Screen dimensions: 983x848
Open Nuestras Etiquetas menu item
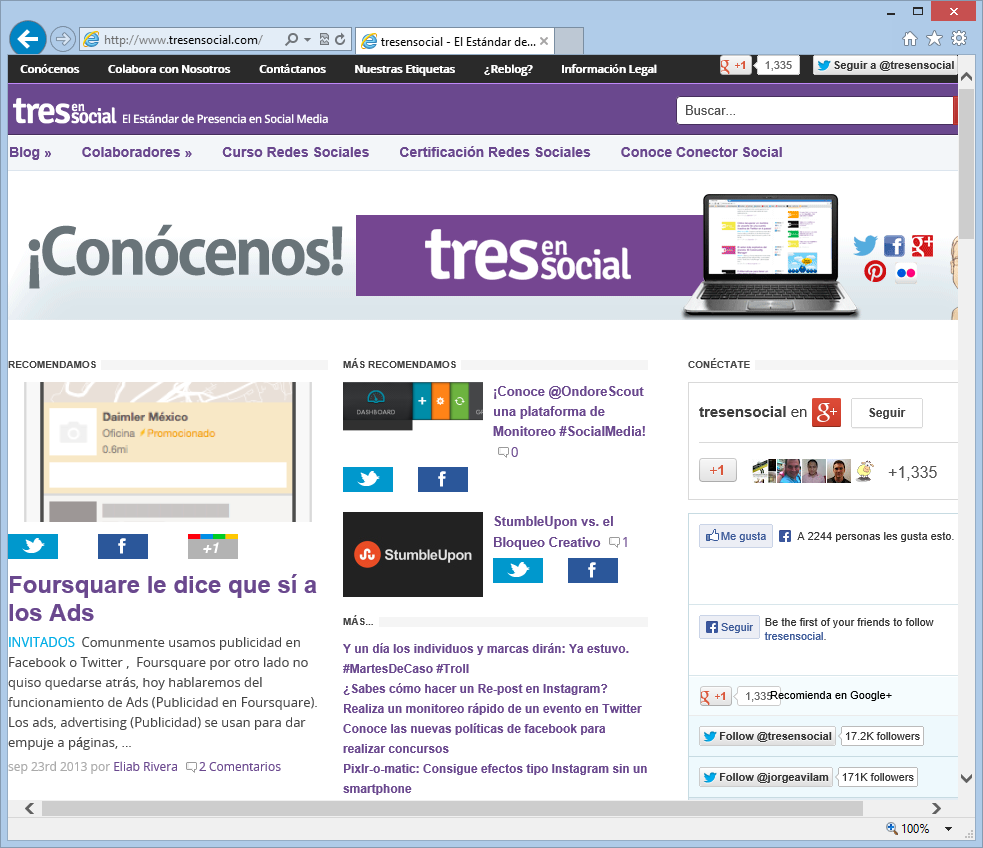point(404,69)
